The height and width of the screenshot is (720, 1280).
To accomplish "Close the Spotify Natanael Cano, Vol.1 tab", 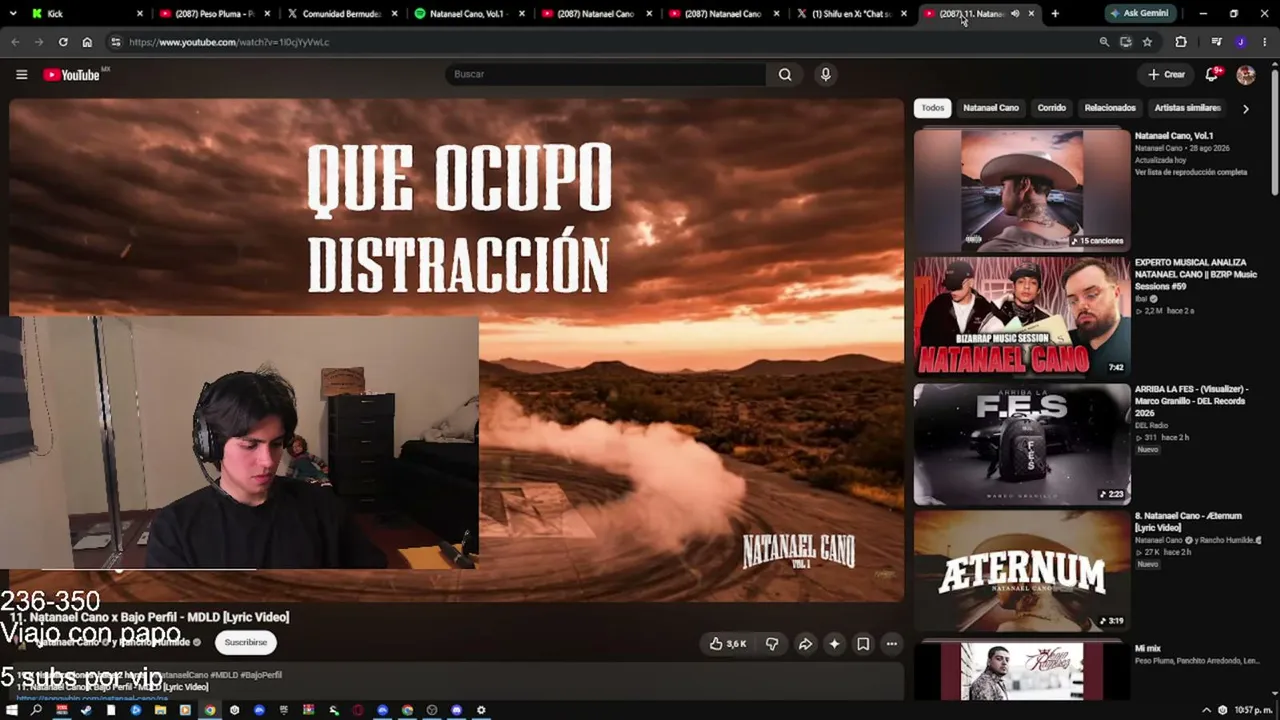I will tap(521, 14).
